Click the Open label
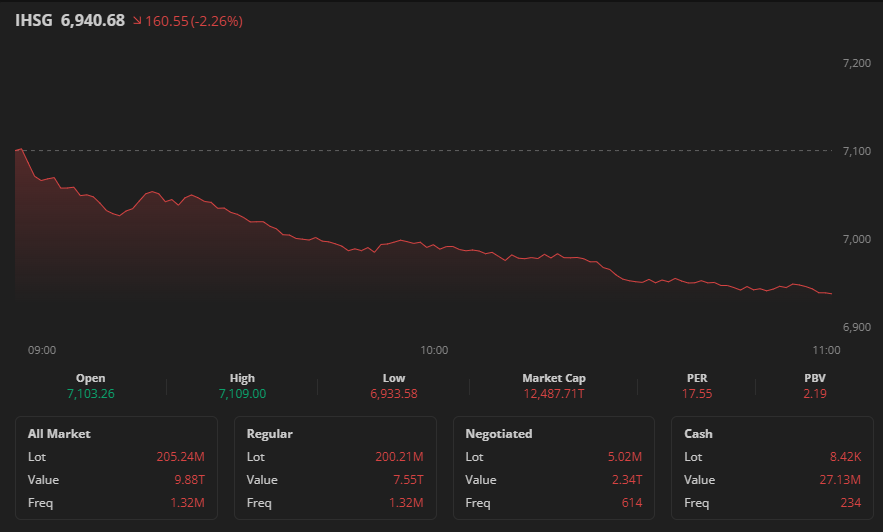The width and height of the screenshot is (883, 532). [x=91, y=378]
